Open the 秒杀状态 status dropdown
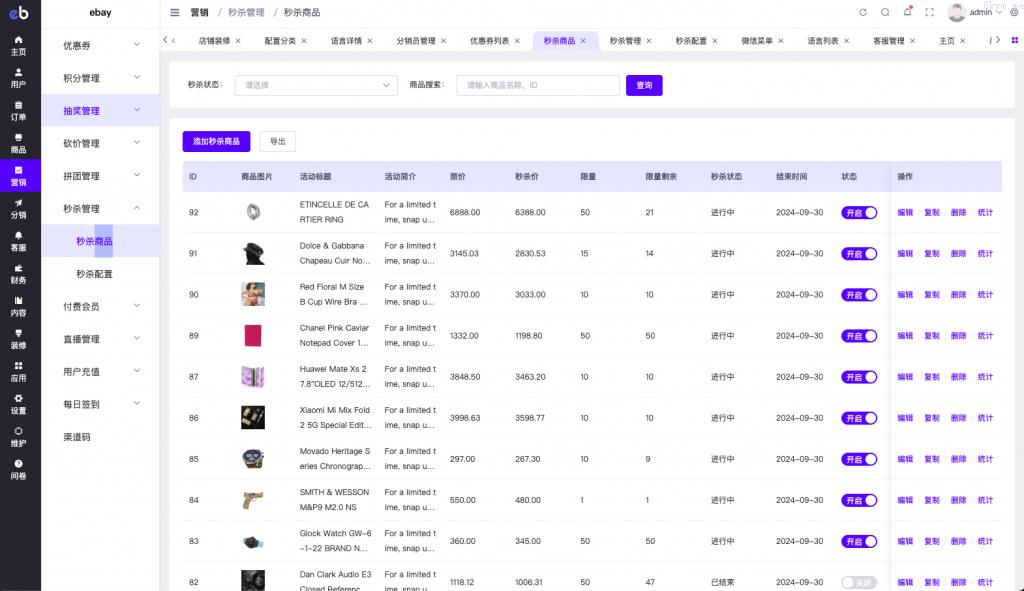The image size is (1024, 591). point(318,86)
